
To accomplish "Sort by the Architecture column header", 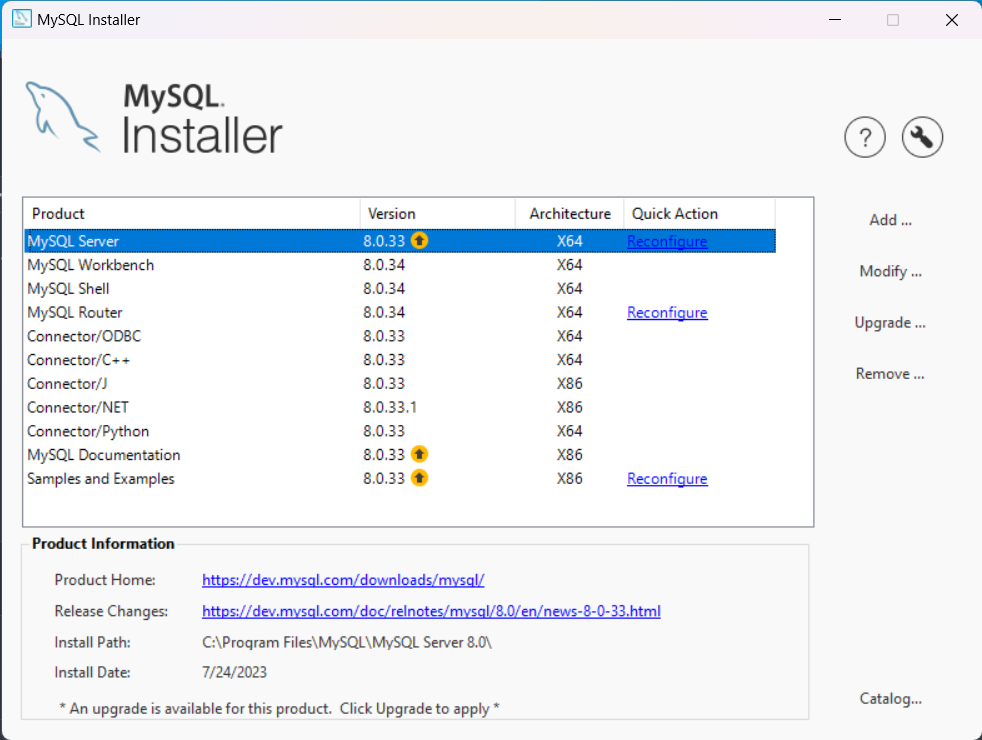I will point(569,214).
